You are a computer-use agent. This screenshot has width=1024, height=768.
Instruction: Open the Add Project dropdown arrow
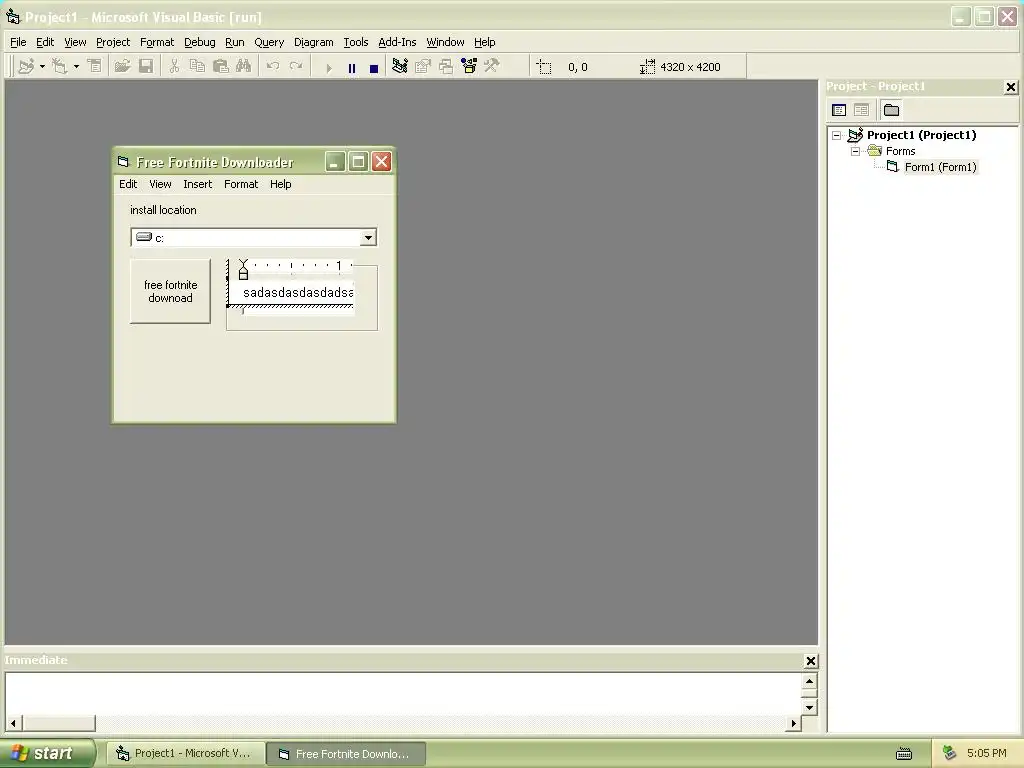(42, 67)
